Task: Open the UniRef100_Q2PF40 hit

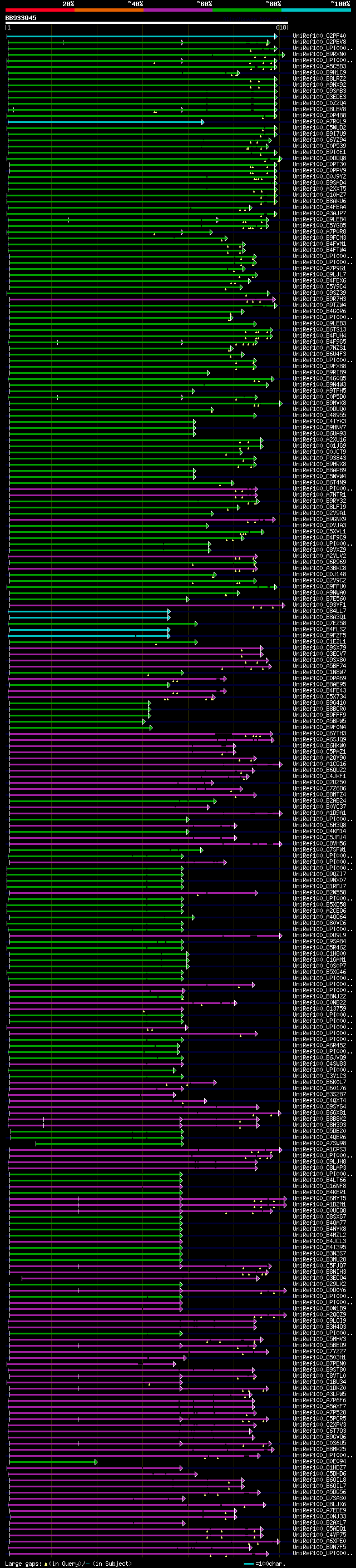Action: [x=319, y=36]
